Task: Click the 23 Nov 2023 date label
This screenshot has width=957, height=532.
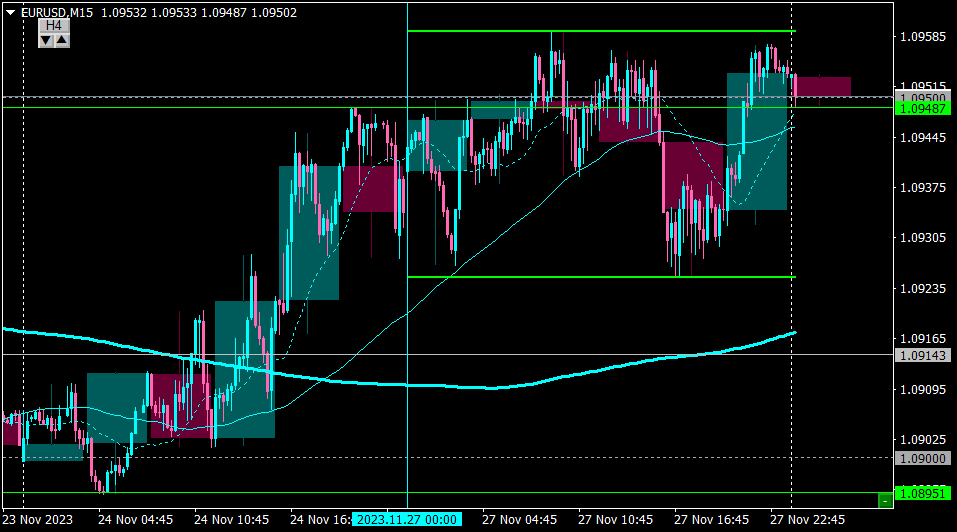Action: 38,520
